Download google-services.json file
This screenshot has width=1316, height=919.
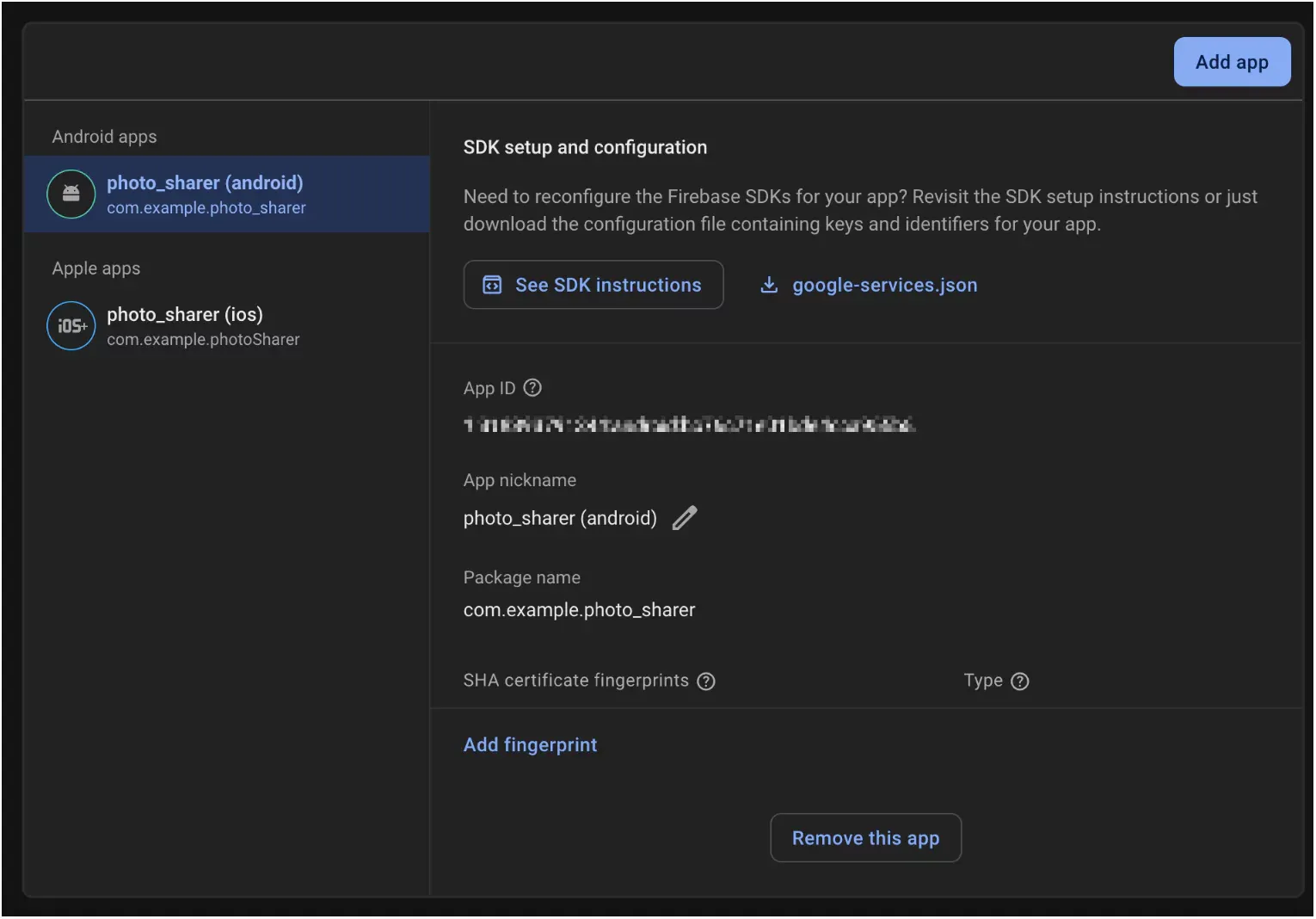869,285
